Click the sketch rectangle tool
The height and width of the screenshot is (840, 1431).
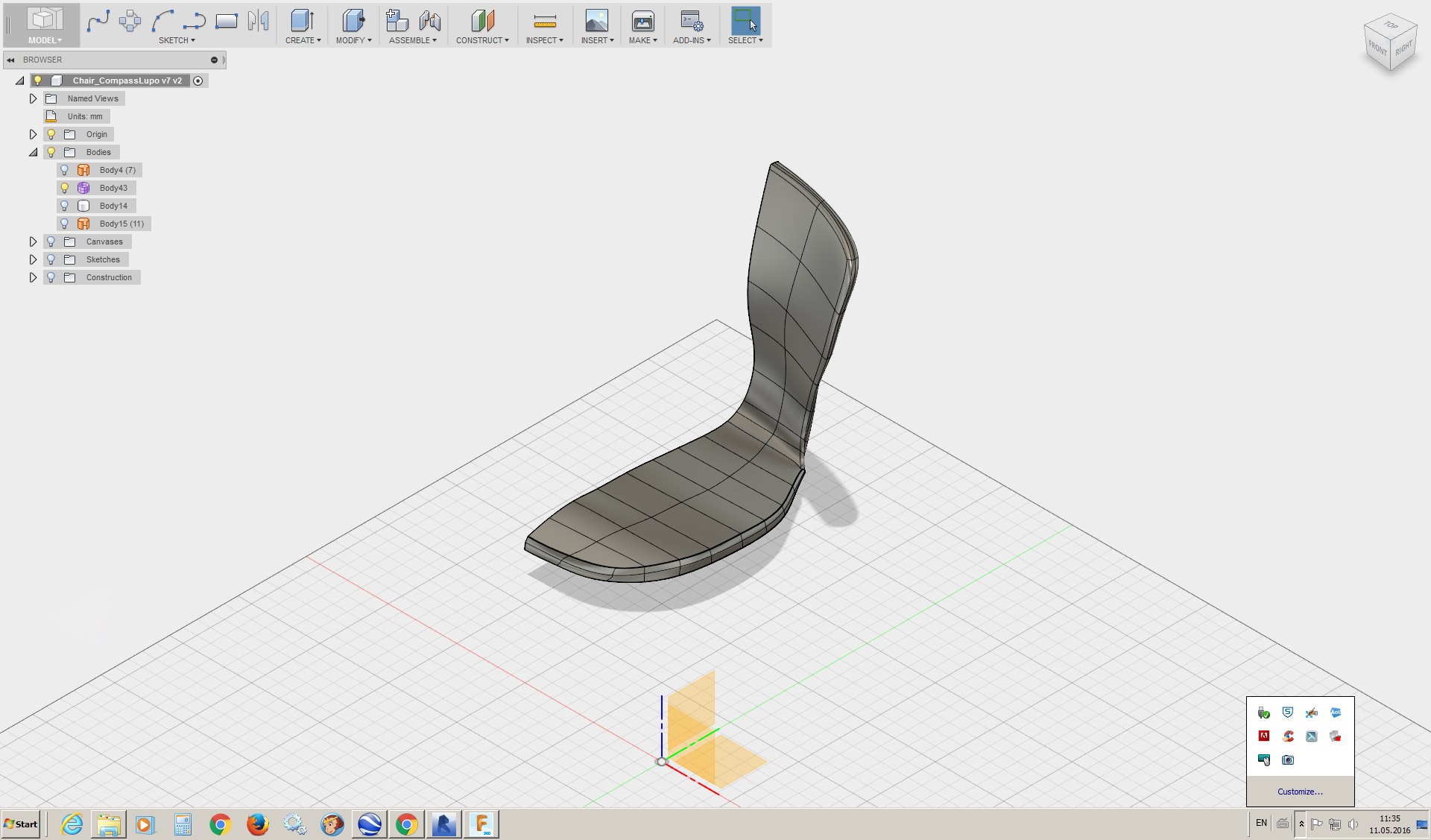coord(226,21)
